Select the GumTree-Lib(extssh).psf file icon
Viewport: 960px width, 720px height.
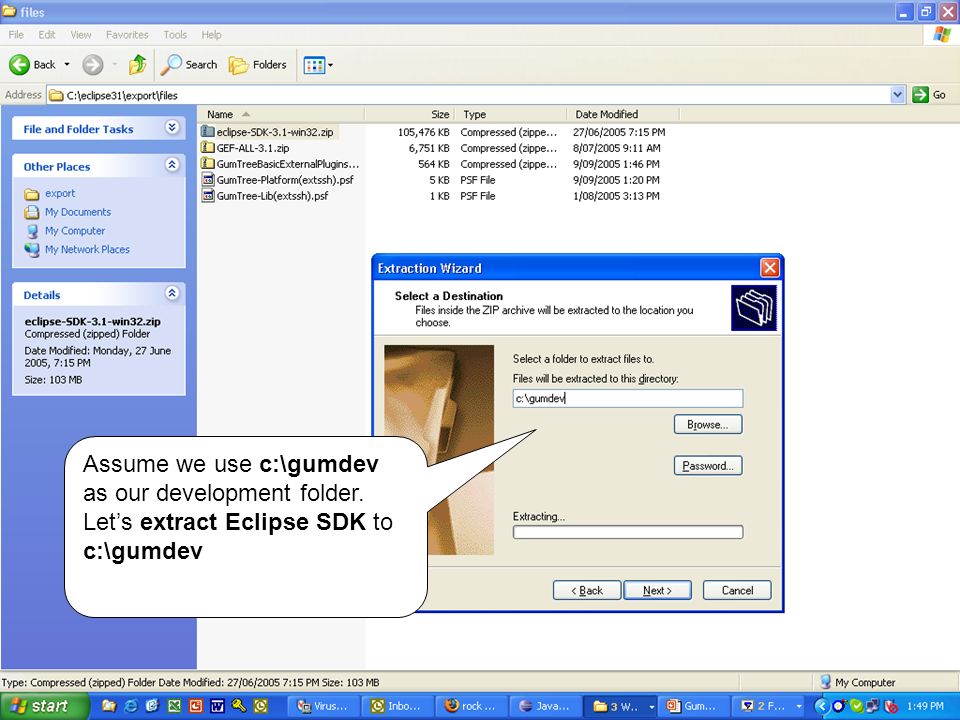[x=208, y=195]
